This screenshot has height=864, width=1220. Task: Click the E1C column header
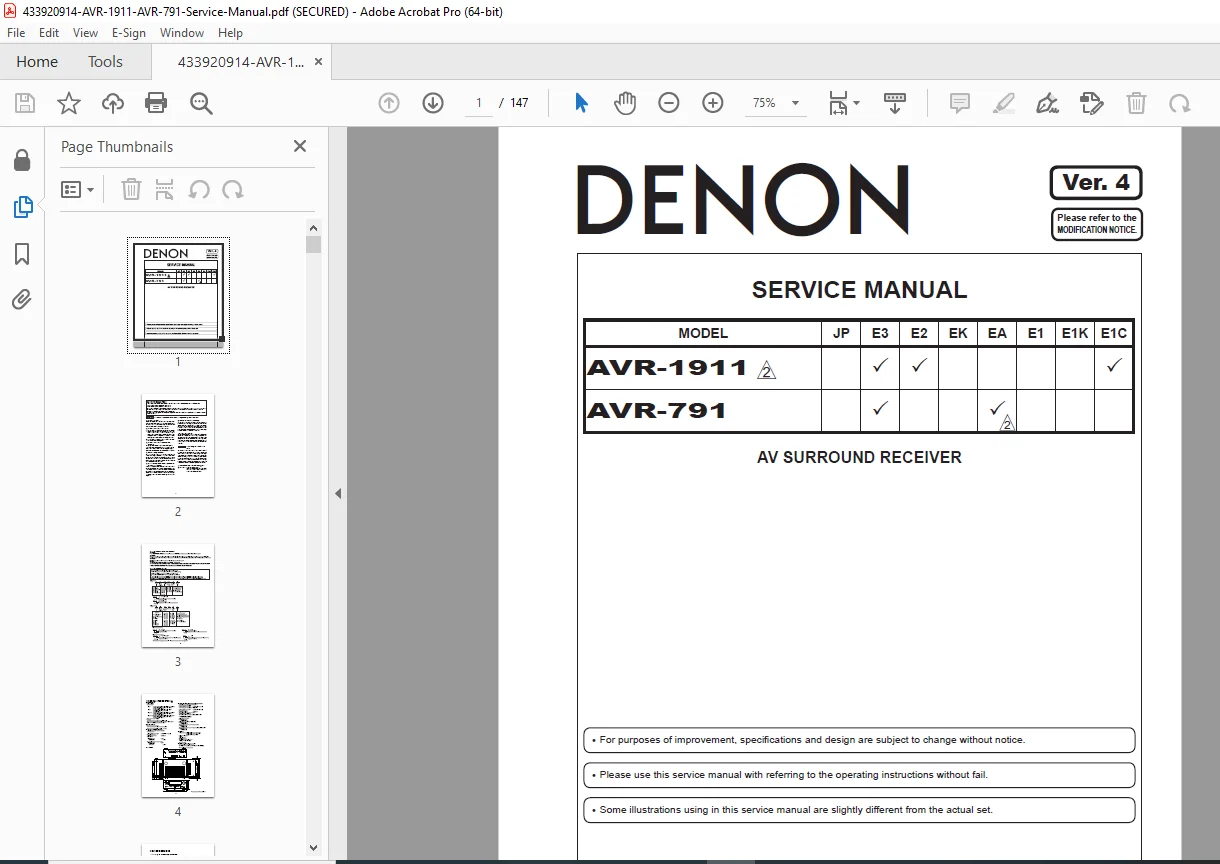[x=1113, y=333]
